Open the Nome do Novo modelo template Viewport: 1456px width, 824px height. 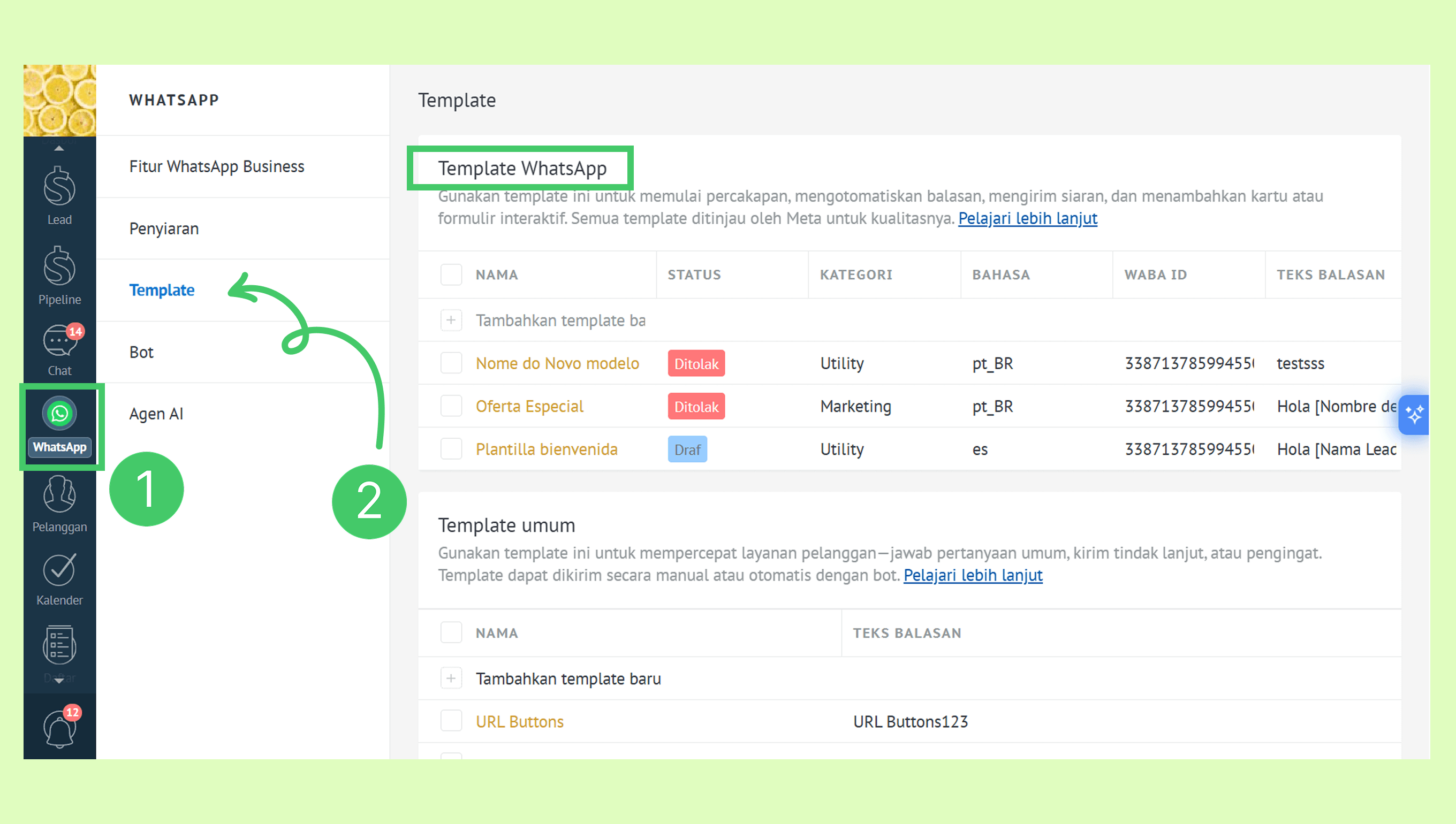[x=557, y=363]
